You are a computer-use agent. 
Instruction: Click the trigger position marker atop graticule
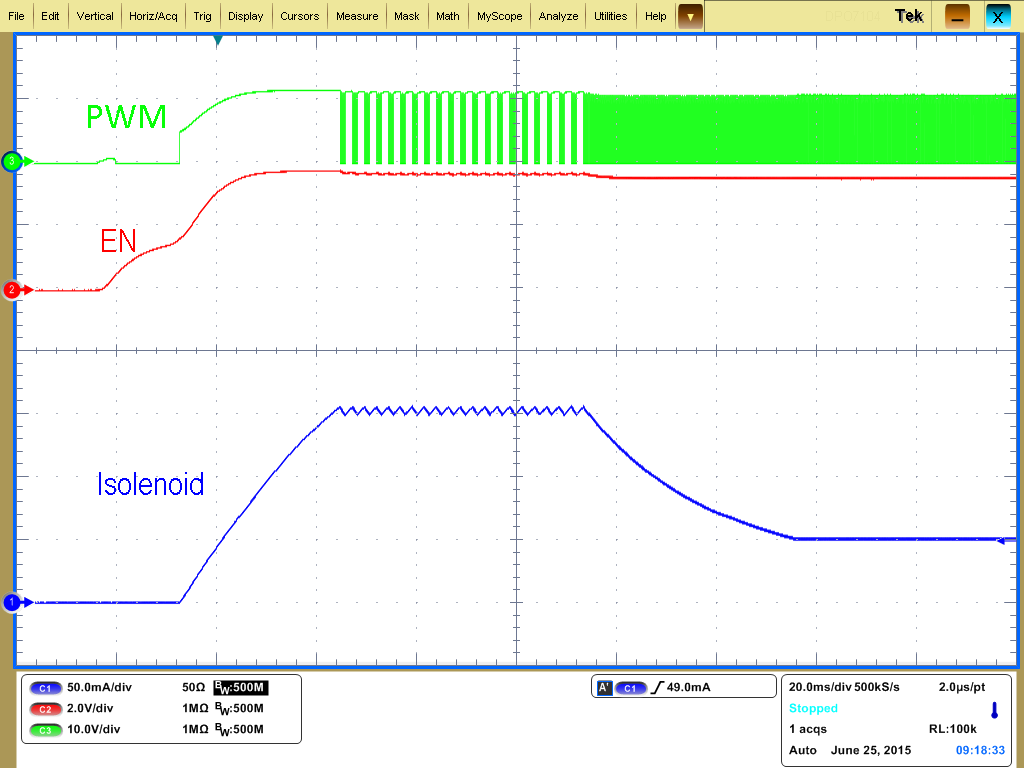218,40
